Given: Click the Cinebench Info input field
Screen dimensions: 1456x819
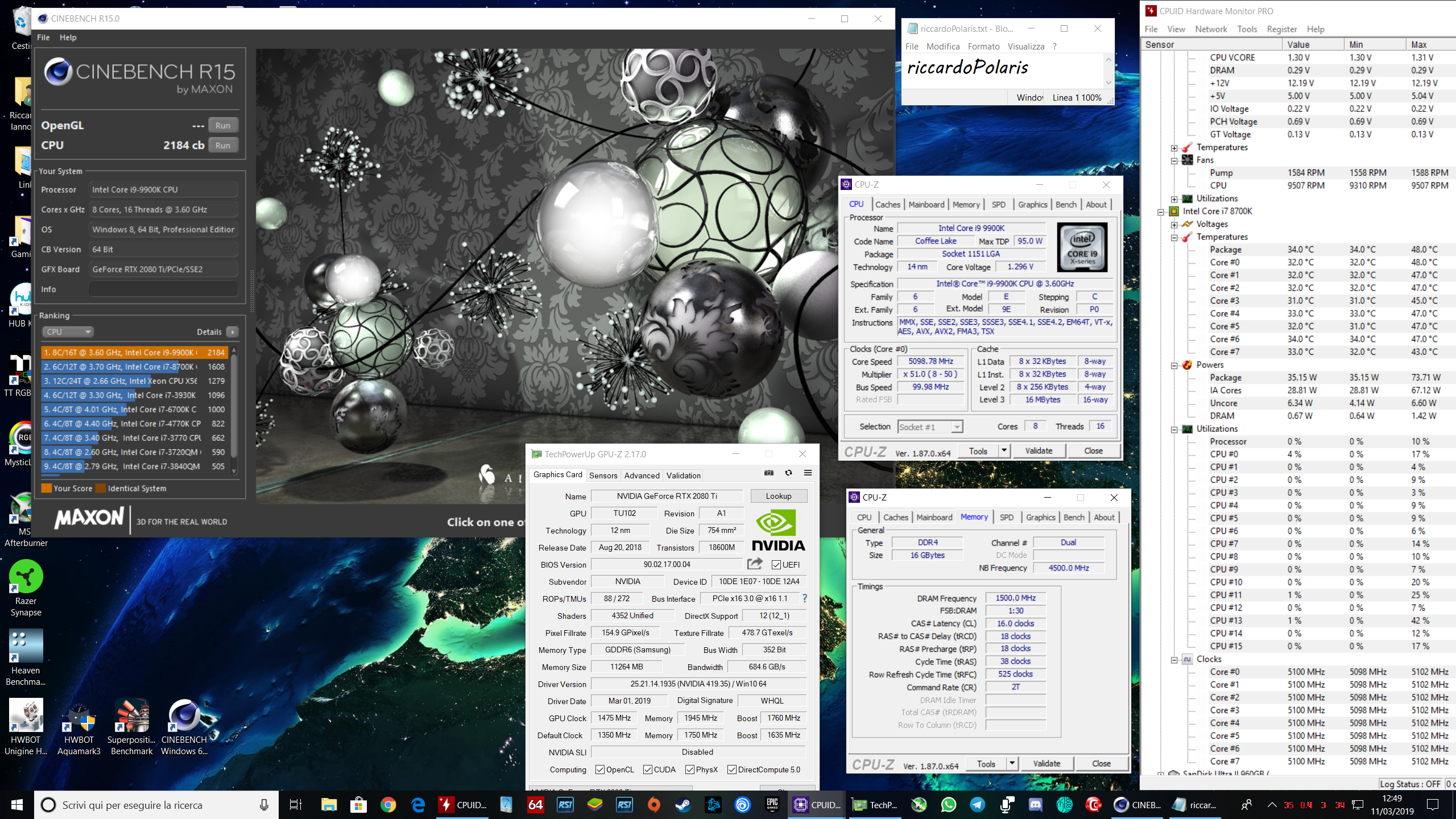Looking at the screenshot, I should [163, 289].
